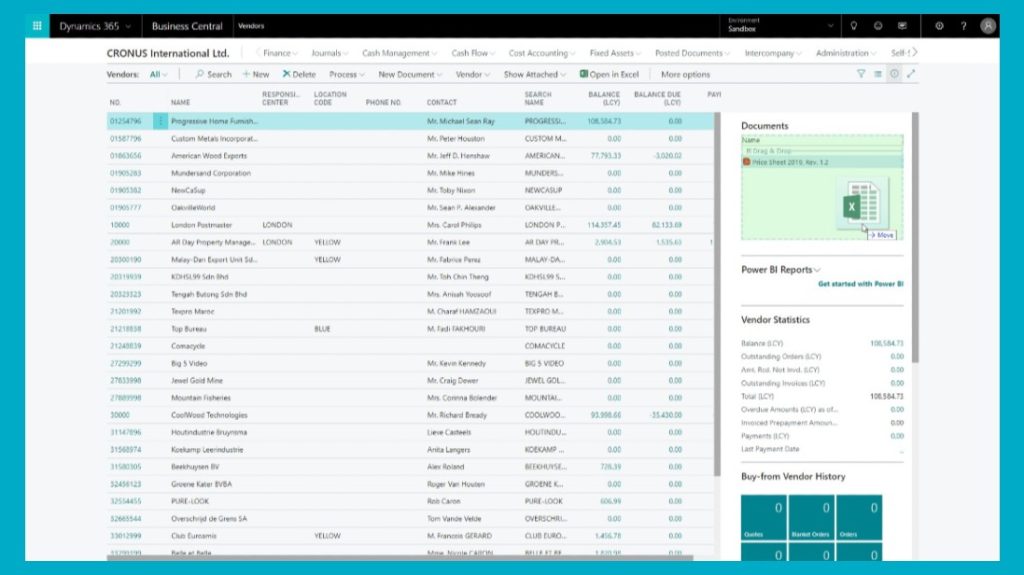Switch list layout view icon
This screenshot has width=1024, height=575.
878,74
